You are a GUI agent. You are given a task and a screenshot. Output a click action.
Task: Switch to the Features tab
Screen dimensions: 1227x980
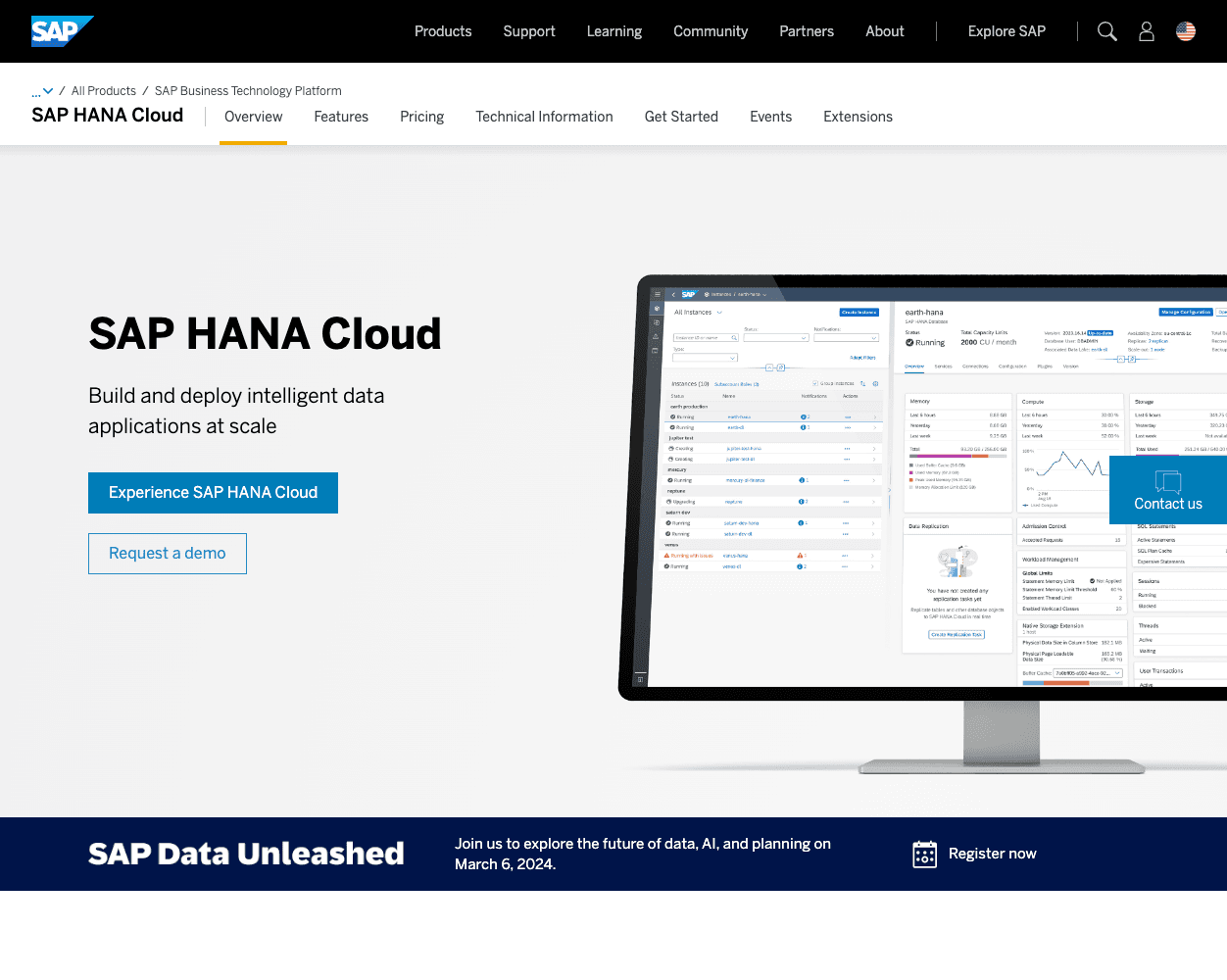(x=341, y=117)
